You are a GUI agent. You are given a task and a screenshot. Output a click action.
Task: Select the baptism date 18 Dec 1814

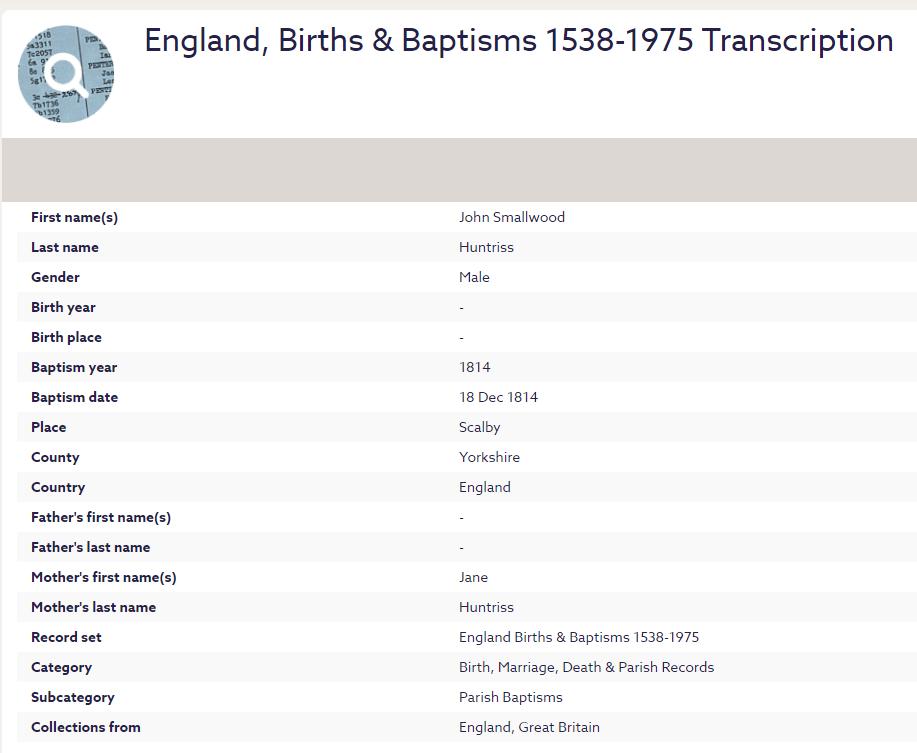tap(498, 397)
